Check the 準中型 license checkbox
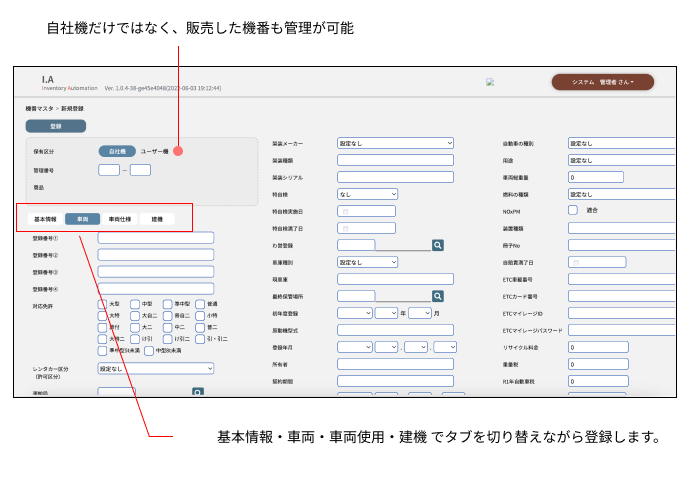 [x=167, y=304]
